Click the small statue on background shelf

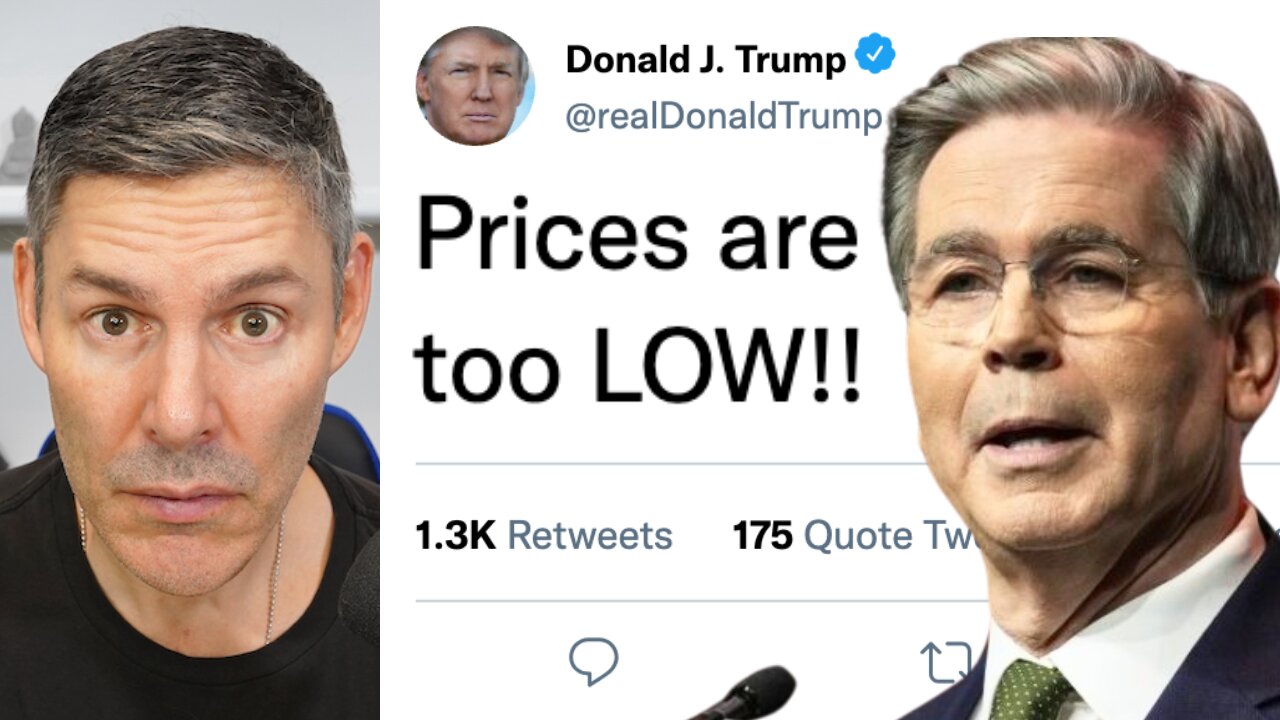(x=17, y=145)
